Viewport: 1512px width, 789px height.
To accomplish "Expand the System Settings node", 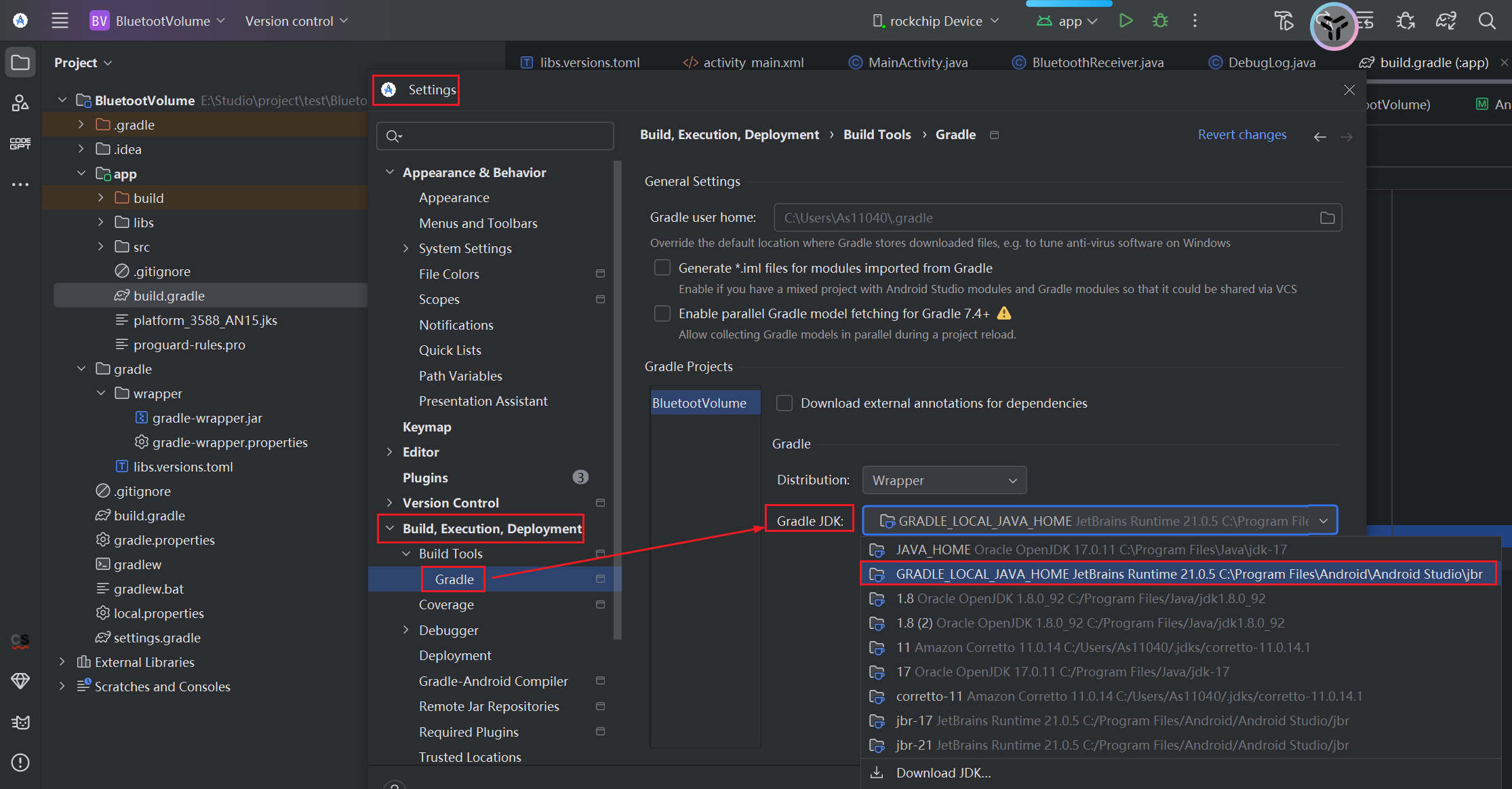I will (406, 248).
